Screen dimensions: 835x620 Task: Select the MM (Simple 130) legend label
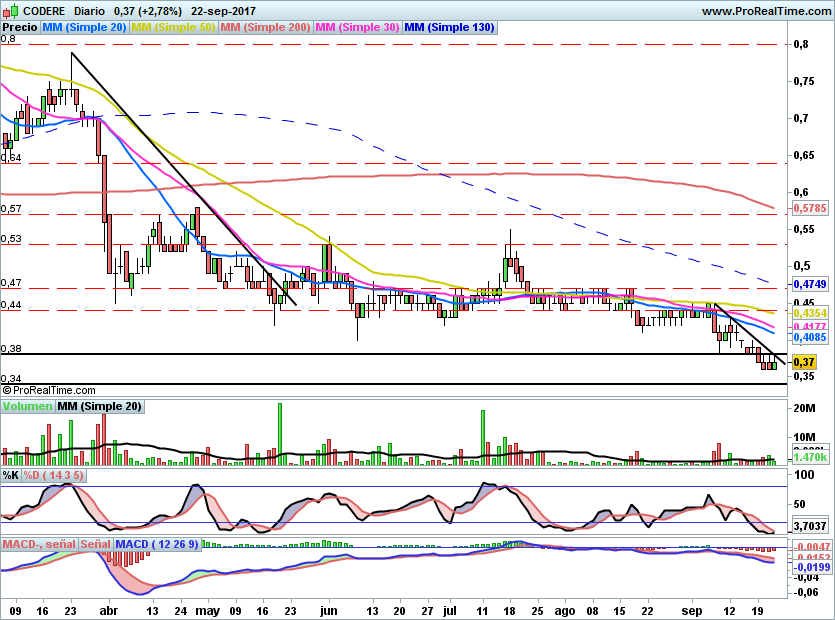coord(449,28)
